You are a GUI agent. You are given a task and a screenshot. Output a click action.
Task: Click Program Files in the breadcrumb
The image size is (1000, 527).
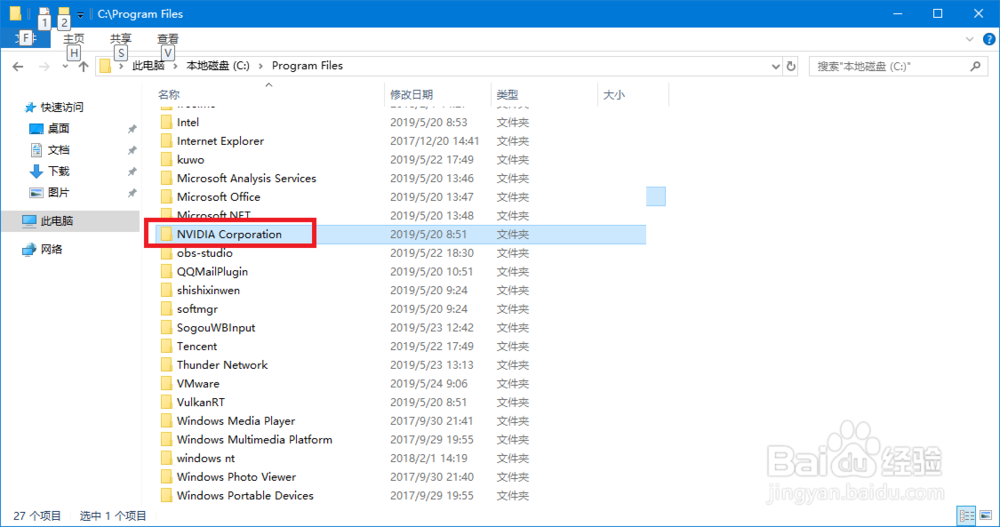(x=307, y=66)
